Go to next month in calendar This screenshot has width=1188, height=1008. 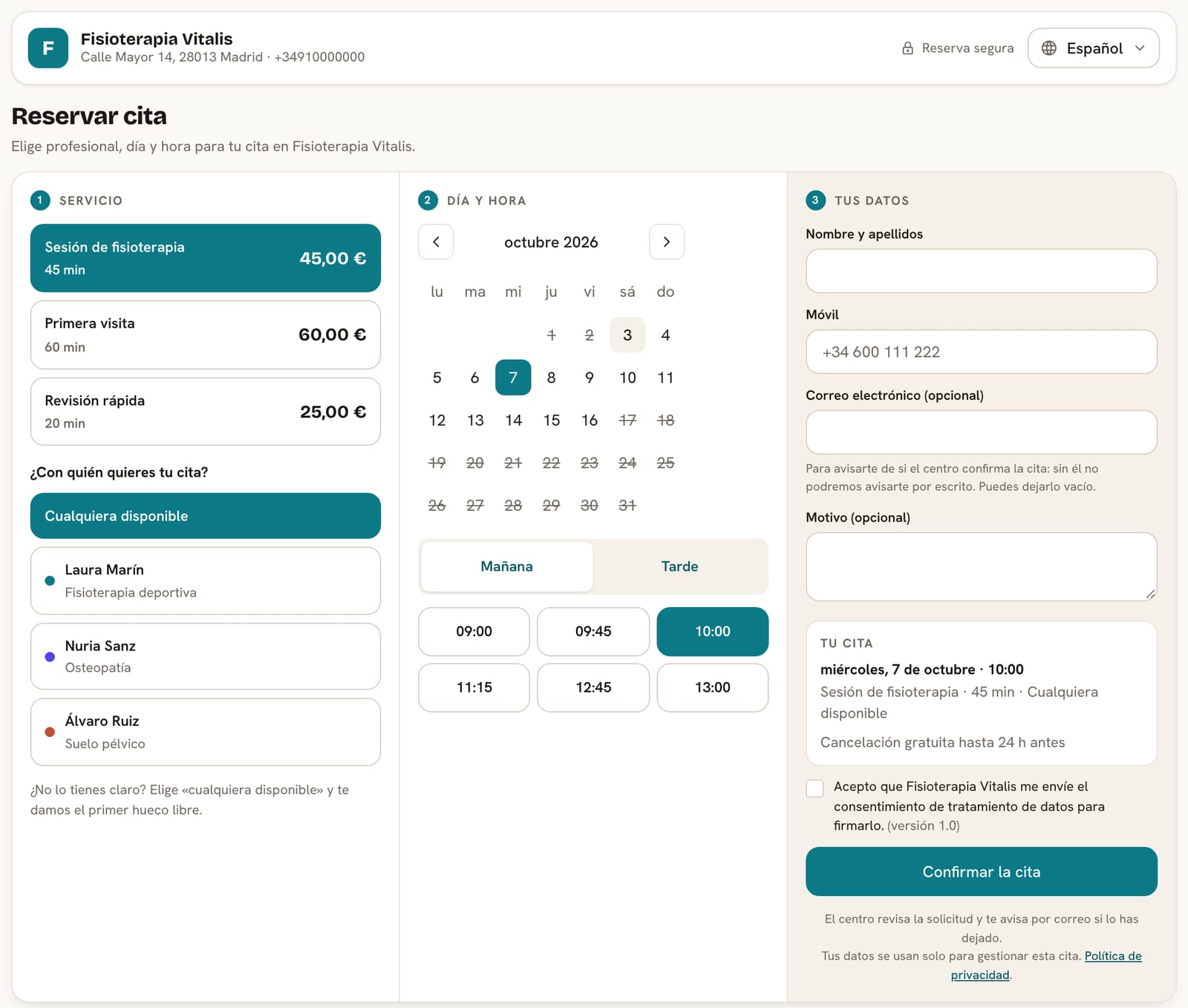tap(666, 242)
